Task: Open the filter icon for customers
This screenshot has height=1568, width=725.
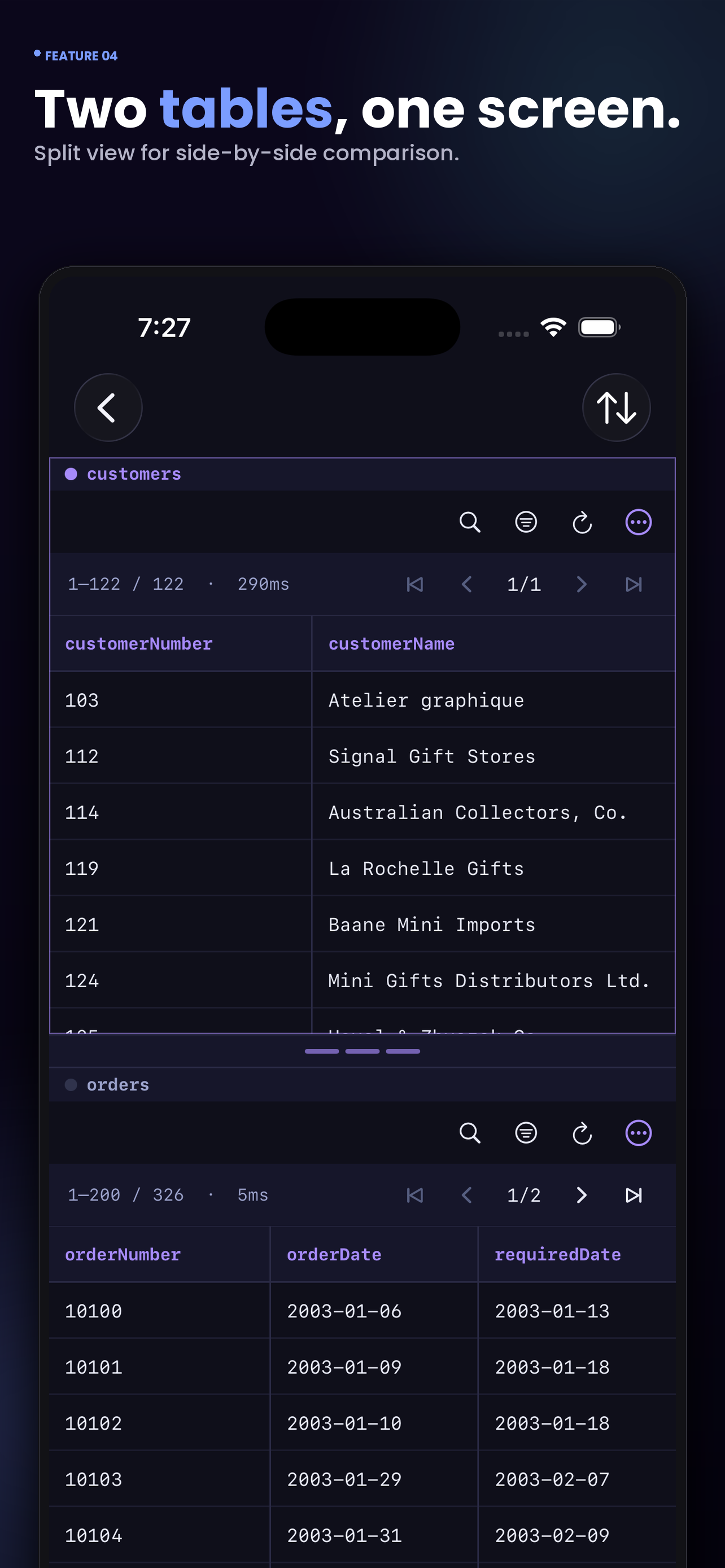Action: 526,522
